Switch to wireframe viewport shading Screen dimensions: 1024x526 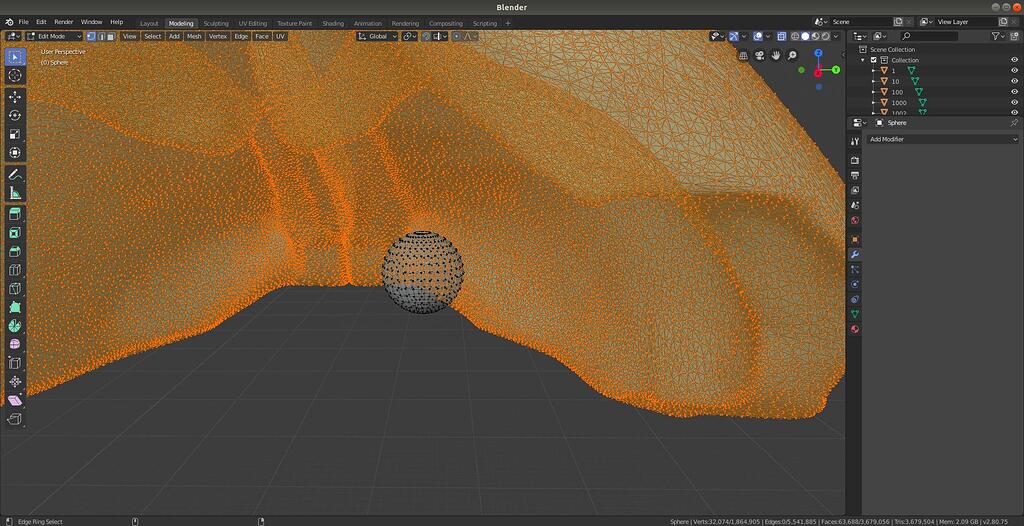pos(795,37)
